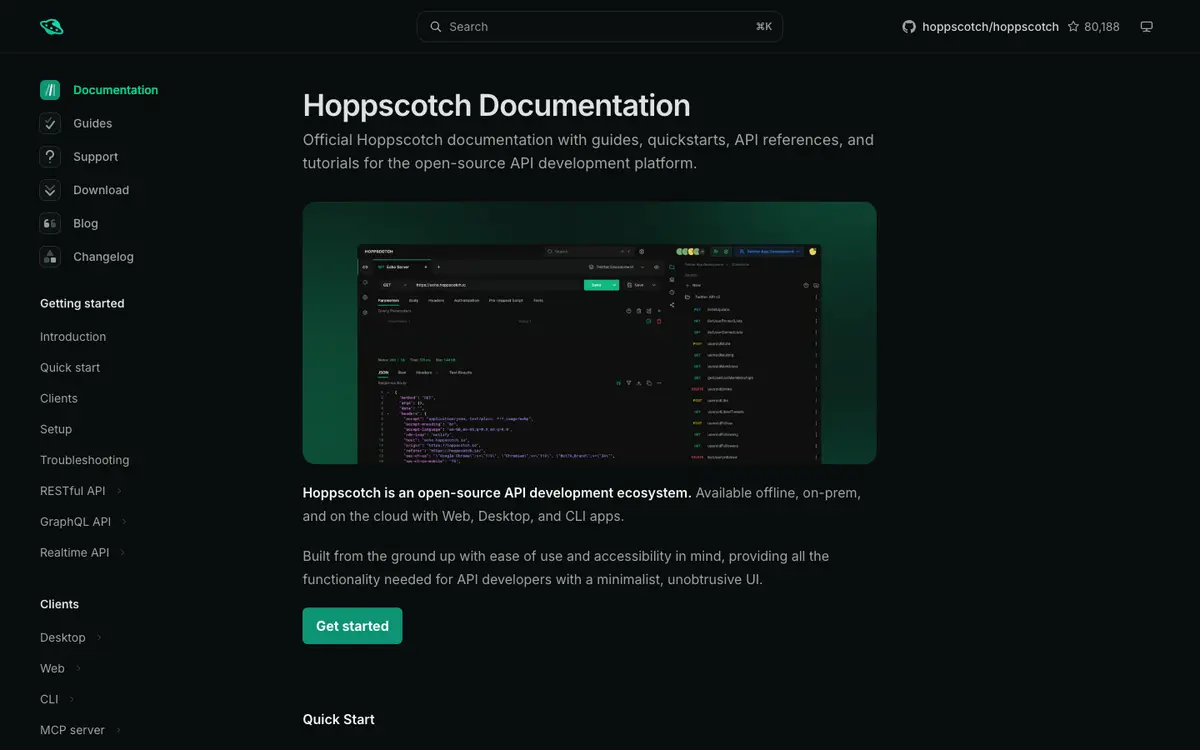The height and width of the screenshot is (750, 1200).
Task: Select the GraphQL API item
Action: pyautogui.click(x=76, y=522)
